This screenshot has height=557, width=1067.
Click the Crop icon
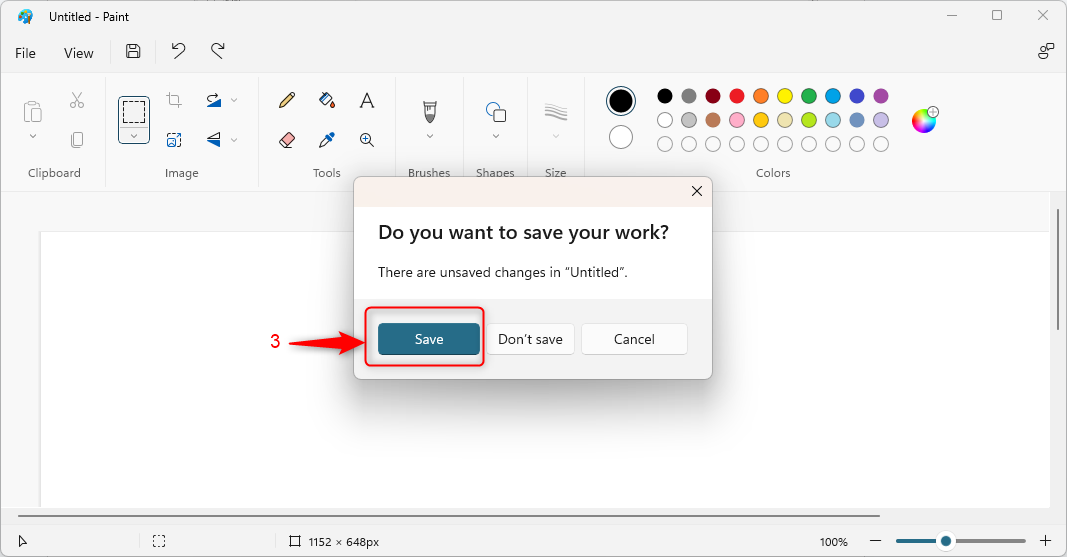coord(174,101)
